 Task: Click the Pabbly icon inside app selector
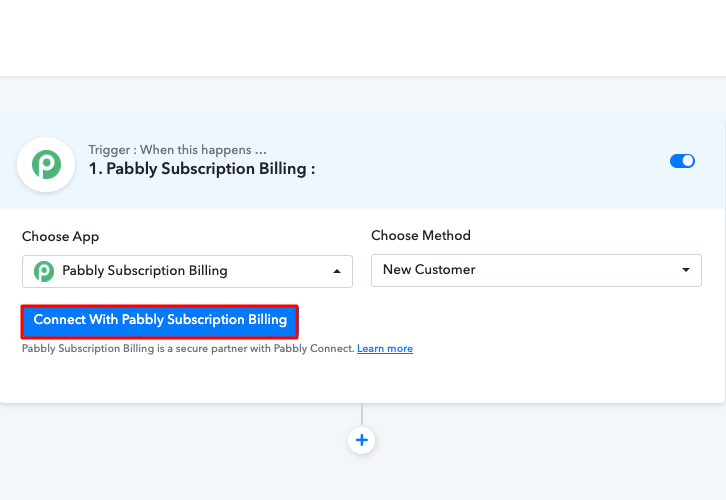pyautogui.click(x=44, y=271)
